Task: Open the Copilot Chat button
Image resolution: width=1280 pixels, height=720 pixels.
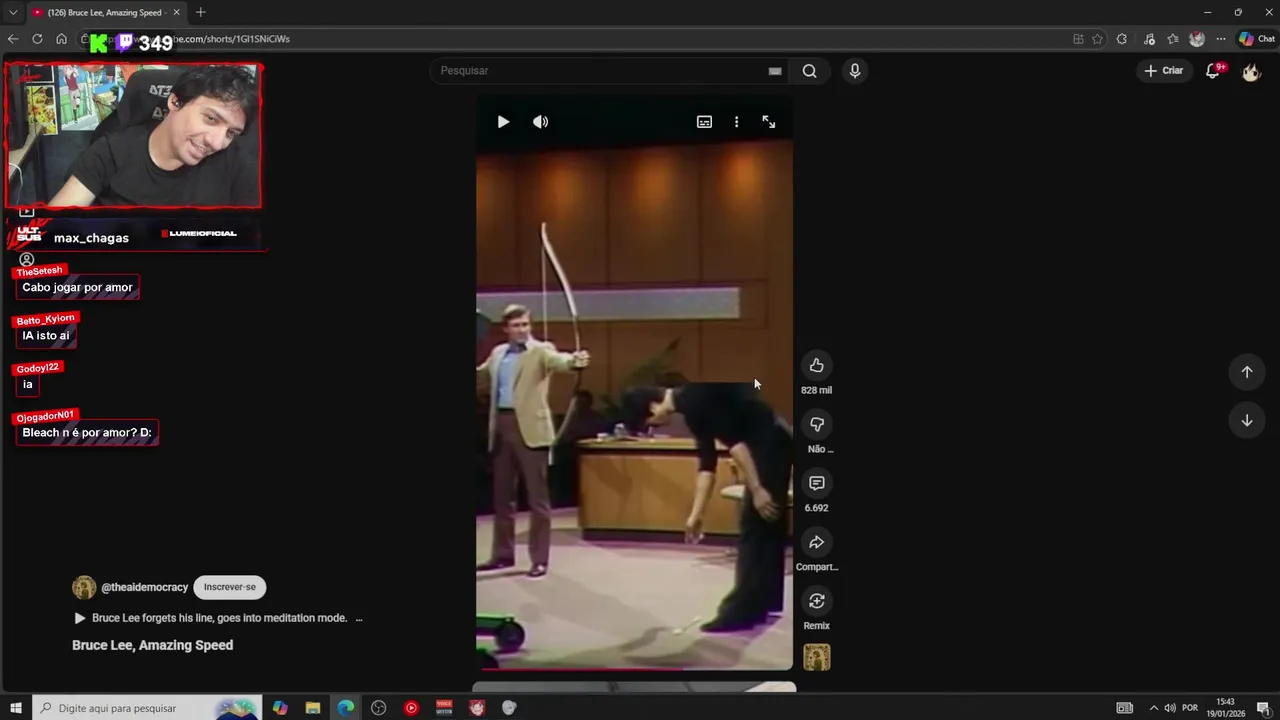Action: point(1257,39)
